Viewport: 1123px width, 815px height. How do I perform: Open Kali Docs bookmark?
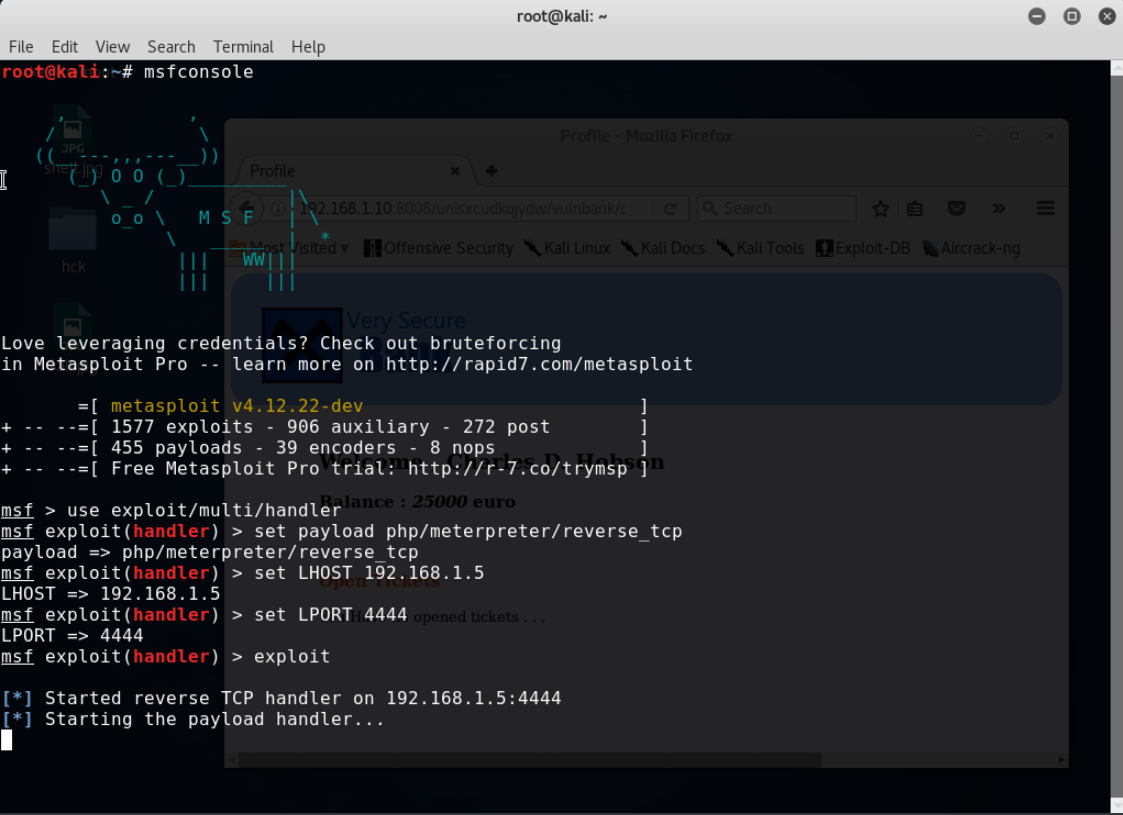point(662,248)
